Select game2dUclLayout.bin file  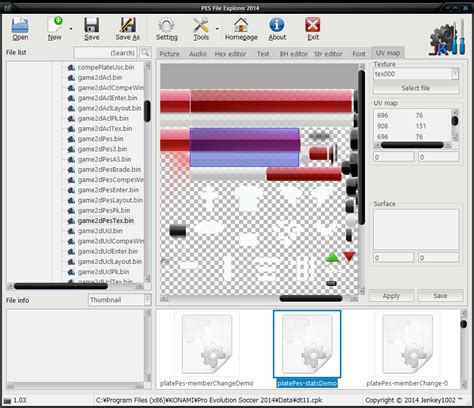(x=110, y=262)
